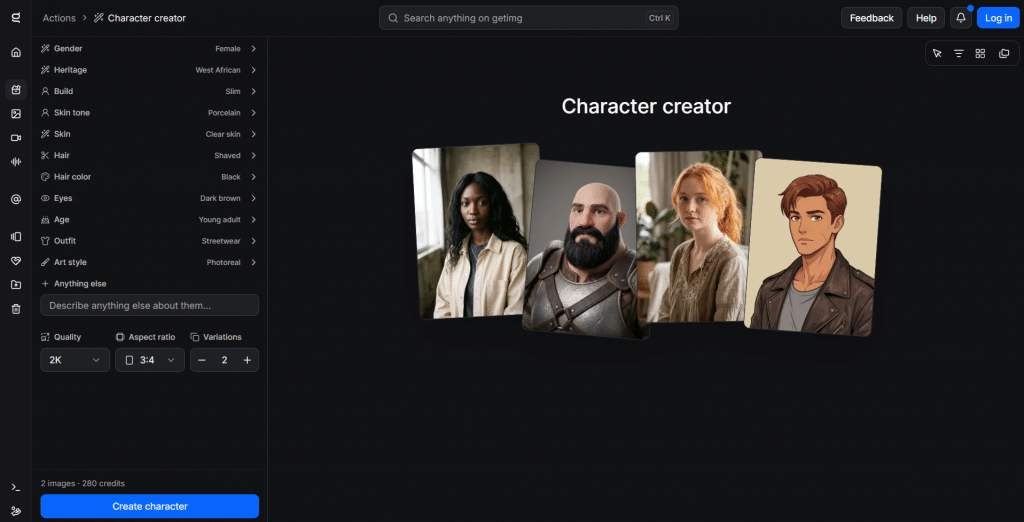Click the Ctrl K shortcut badge
This screenshot has height=522, width=1024.
coord(660,18)
